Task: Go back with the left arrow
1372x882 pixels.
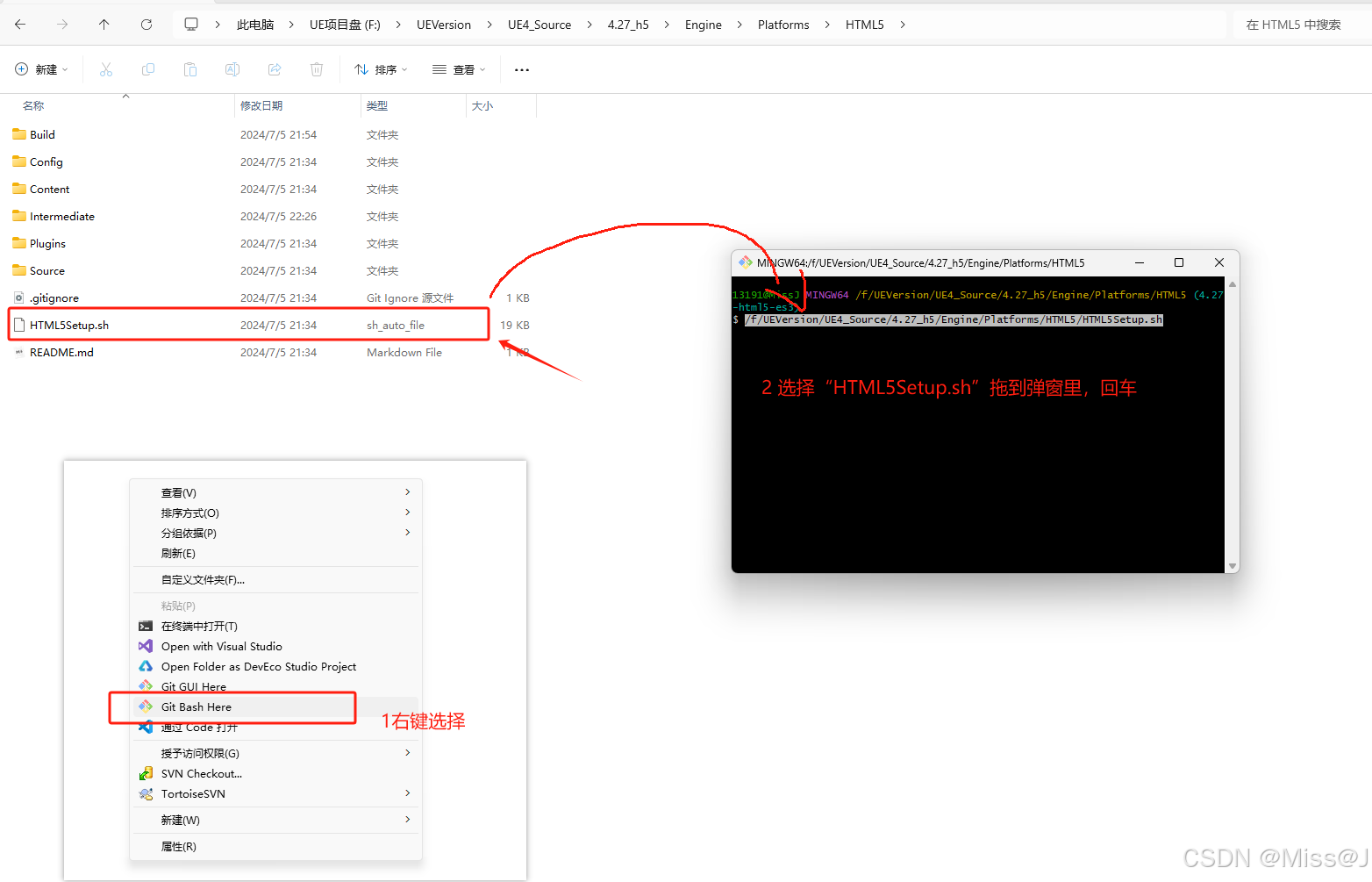Action: tap(20, 25)
